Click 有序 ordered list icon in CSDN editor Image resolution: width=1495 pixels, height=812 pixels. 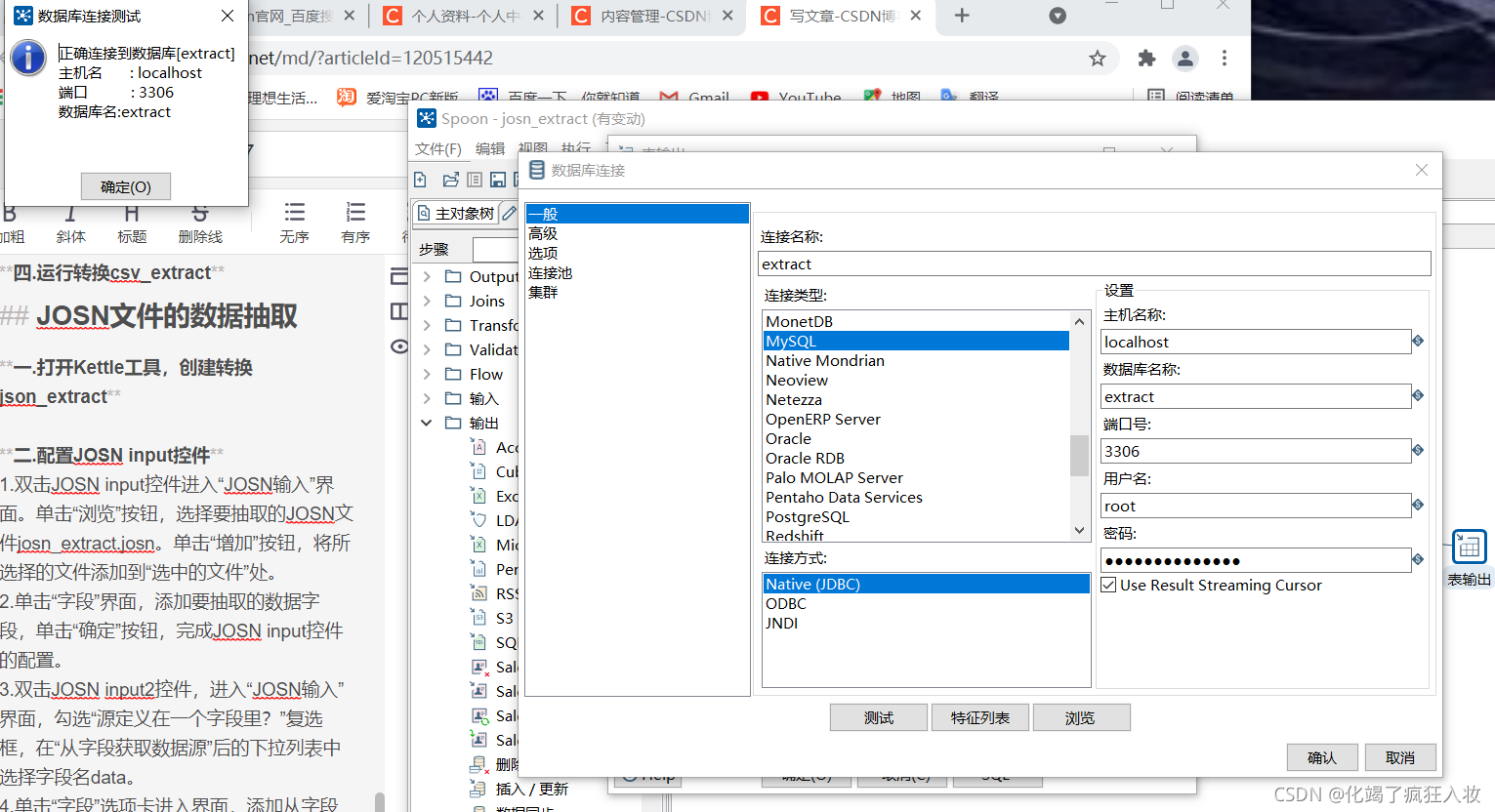coord(355,213)
